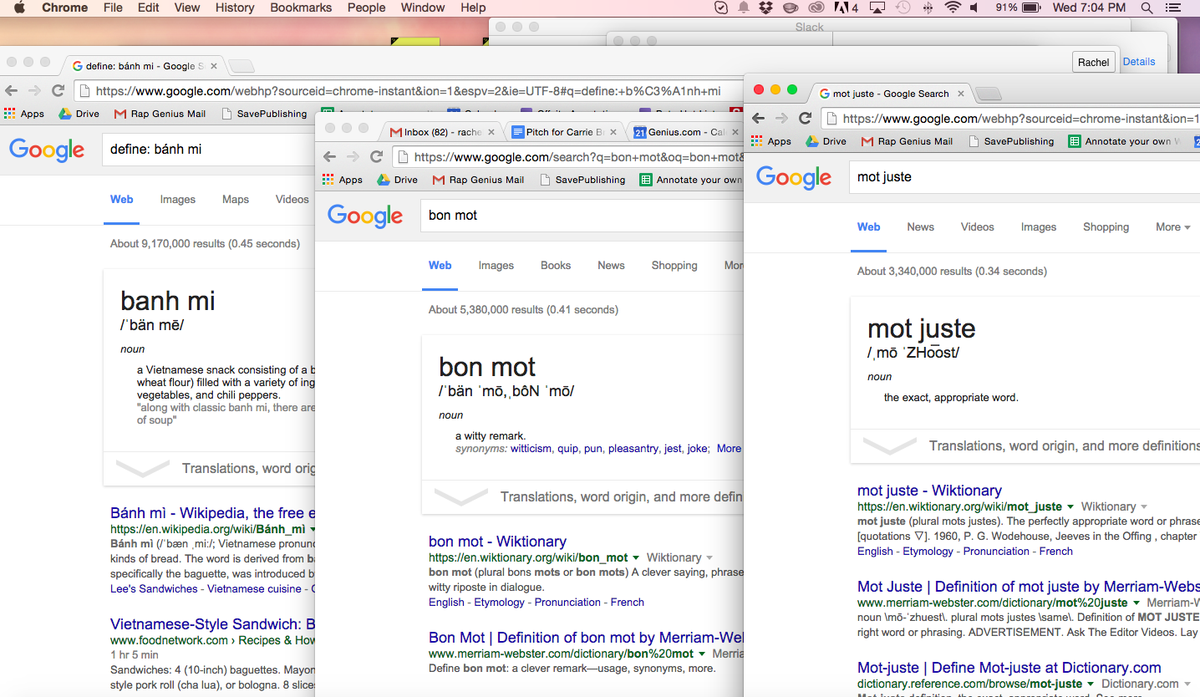Open SavePublishing bookmark in banh mi window

tap(265, 114)
